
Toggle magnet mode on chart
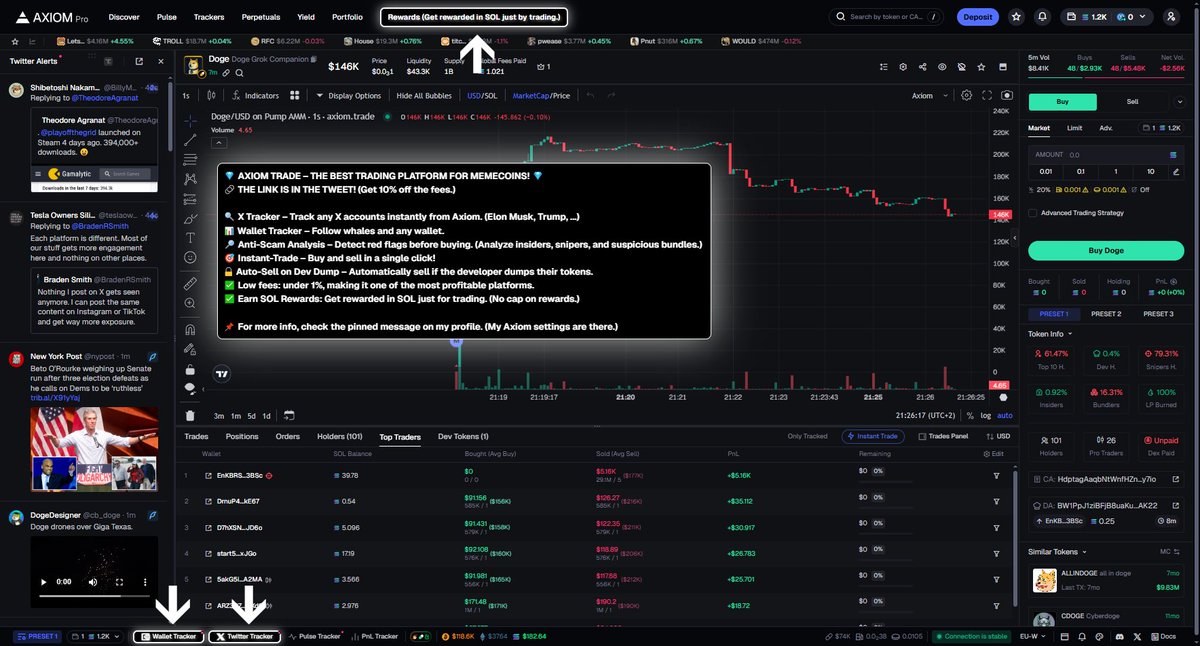[x=190, y=329]
